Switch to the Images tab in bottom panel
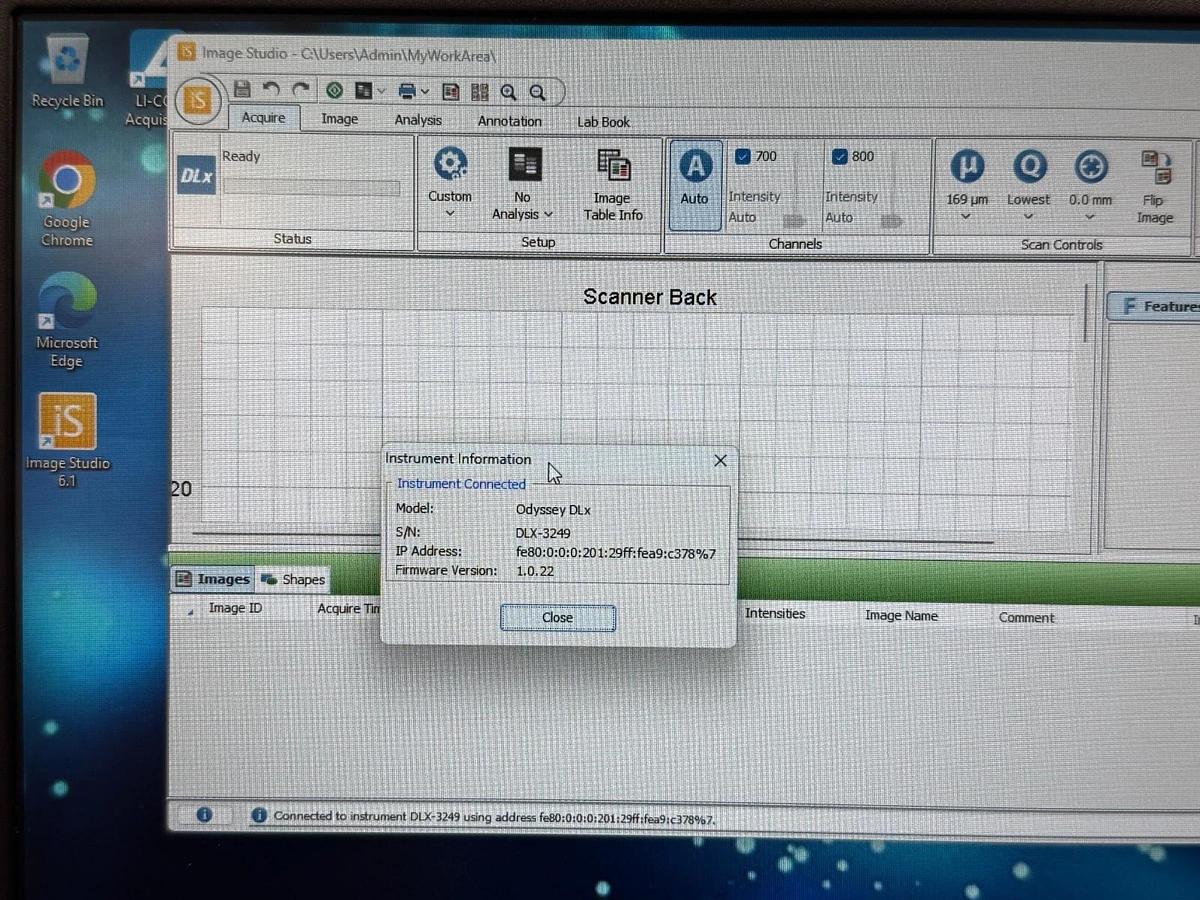This screenshot has width=1200, height=900. (x=212, y=579)
